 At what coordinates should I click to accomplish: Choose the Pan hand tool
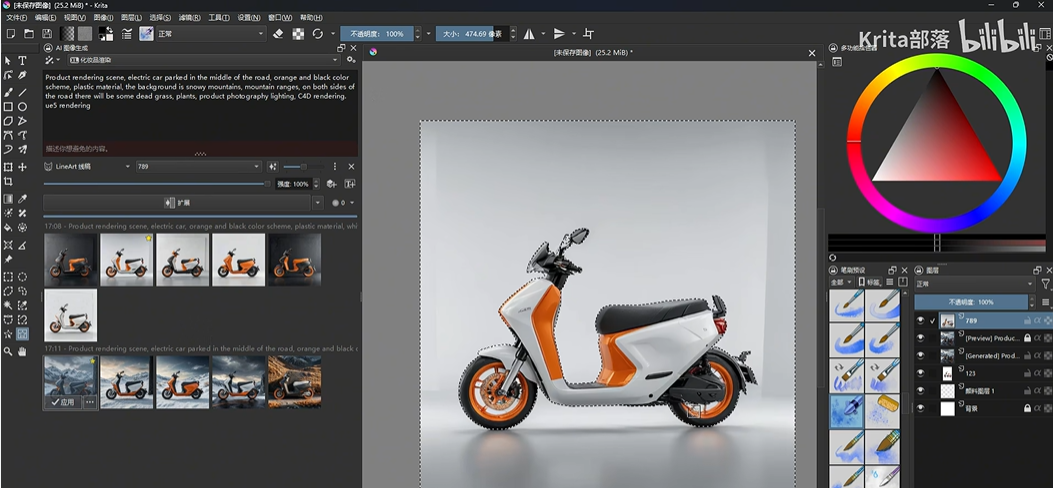[x=23, y=351]
